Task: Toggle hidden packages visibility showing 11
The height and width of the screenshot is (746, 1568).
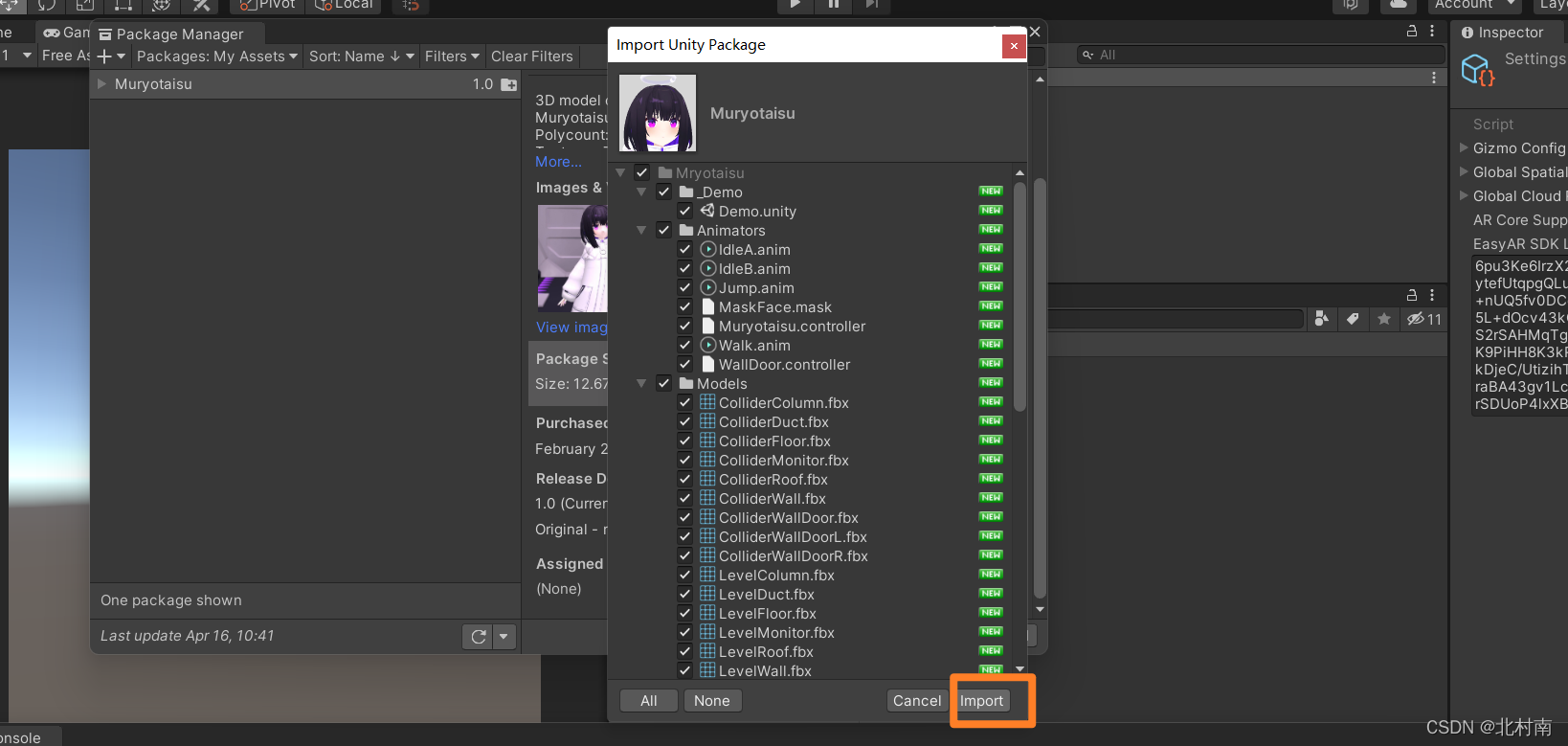Action: tap(1424, 319)
